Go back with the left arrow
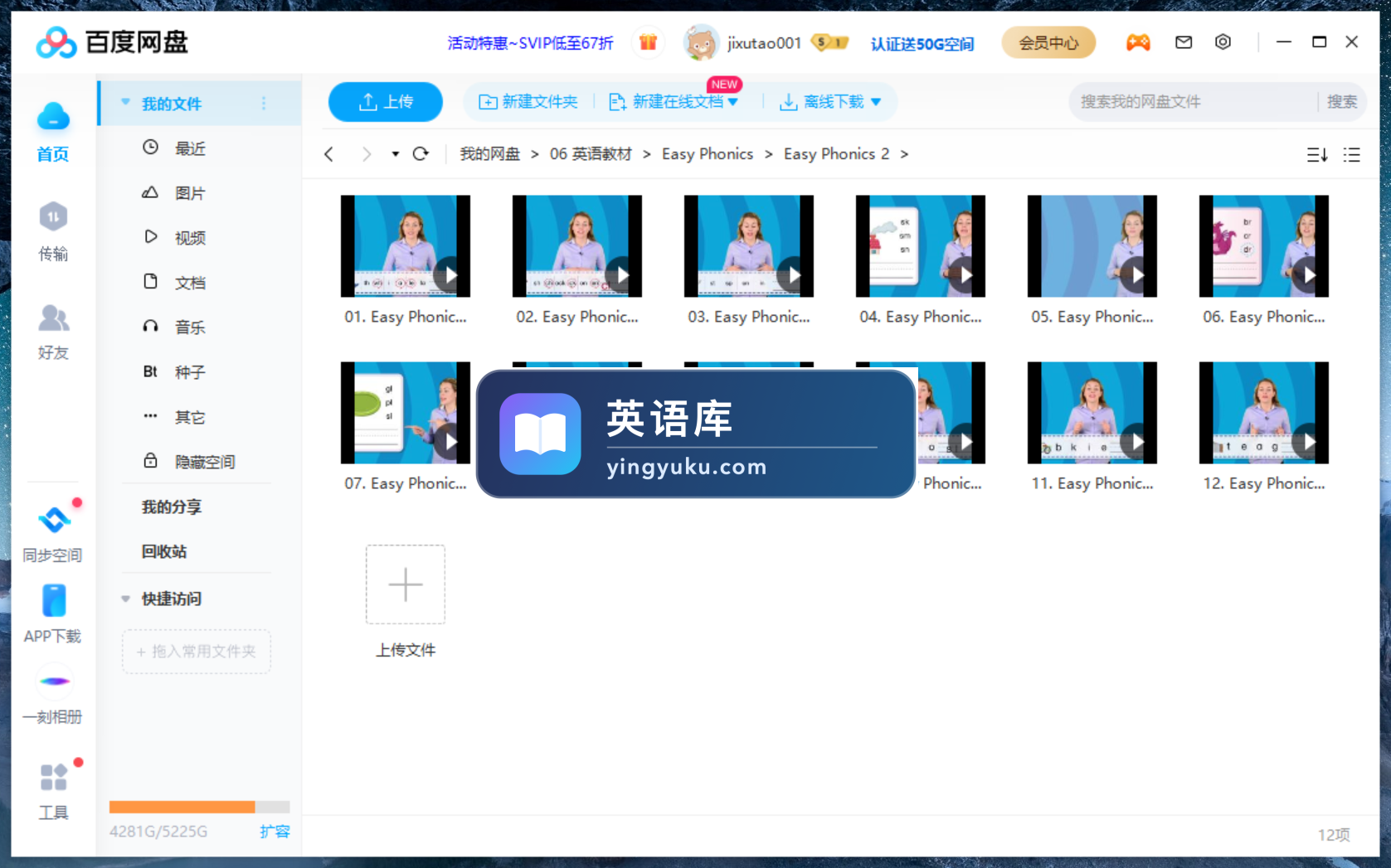1391x868 pixels. click(329, 154)
